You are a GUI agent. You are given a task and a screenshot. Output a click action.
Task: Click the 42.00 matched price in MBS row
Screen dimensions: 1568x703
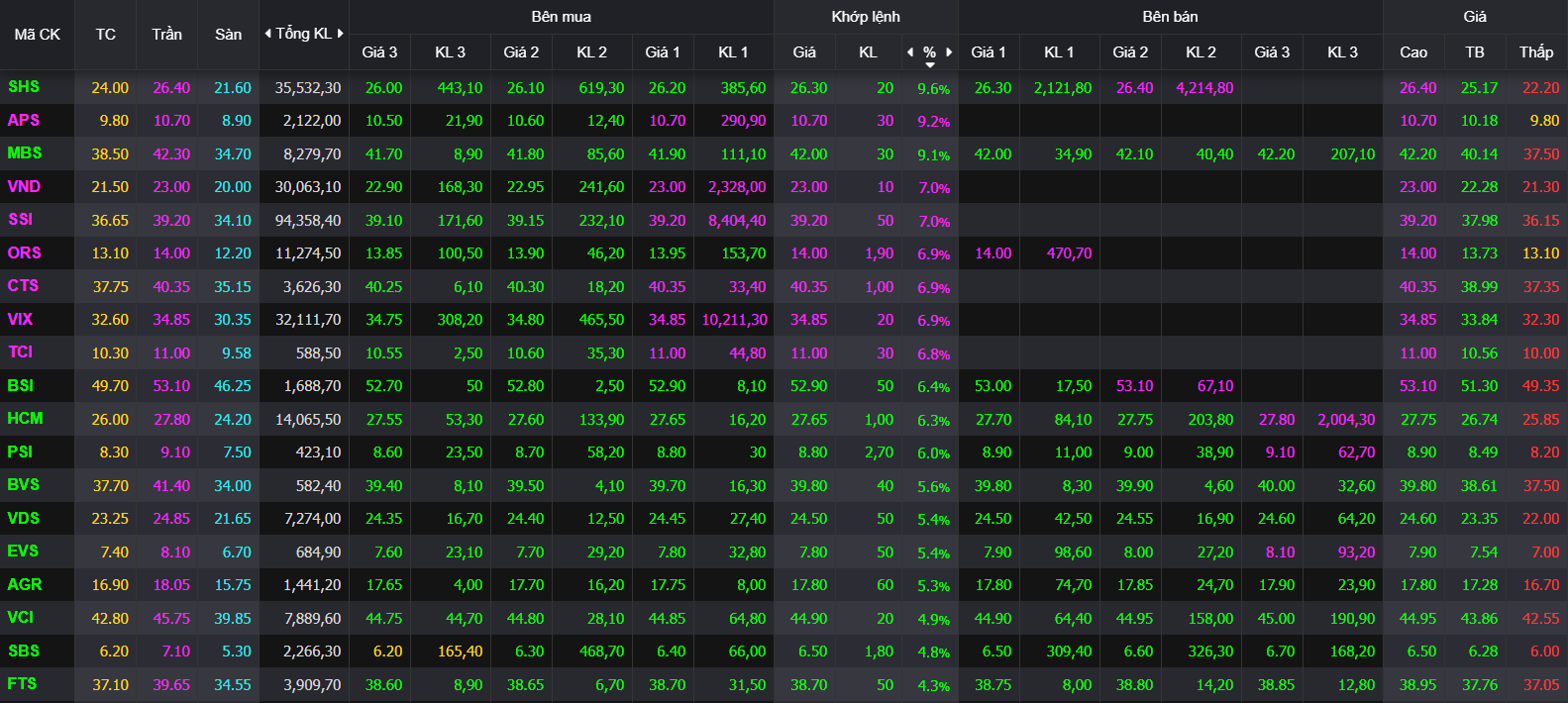pyautogui.click(x=808, y=154)
